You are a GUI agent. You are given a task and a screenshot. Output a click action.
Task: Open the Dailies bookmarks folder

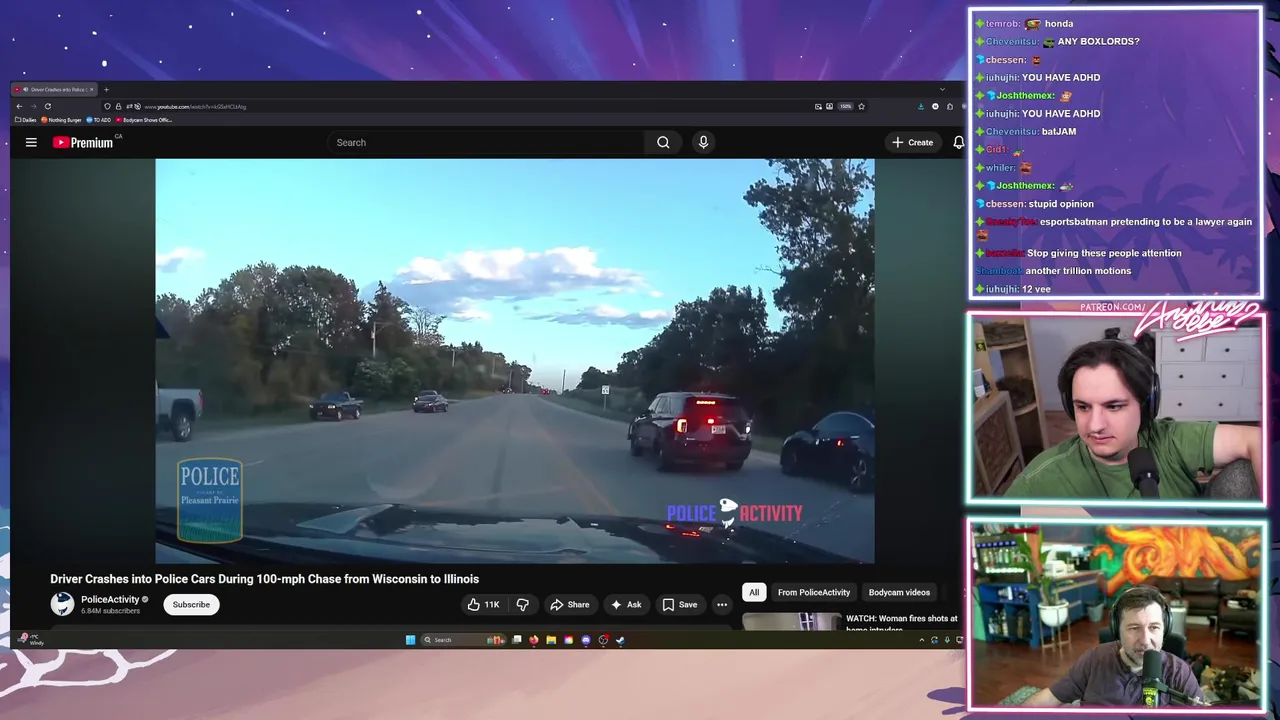pyautogui.click(x=26, y=120)
